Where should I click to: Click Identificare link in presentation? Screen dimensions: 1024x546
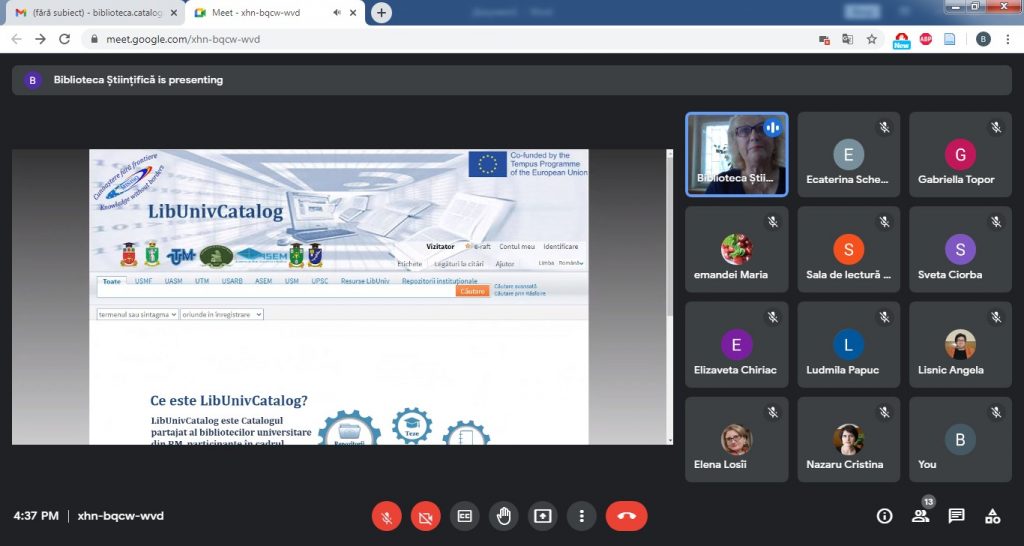tap(560, 247)
